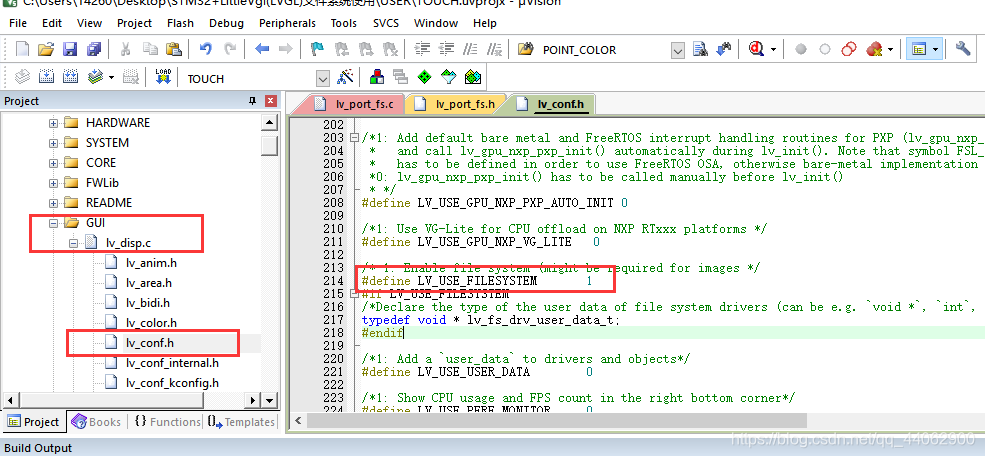Open the Debug menu
985x458 pixels.
coord(226,23)
